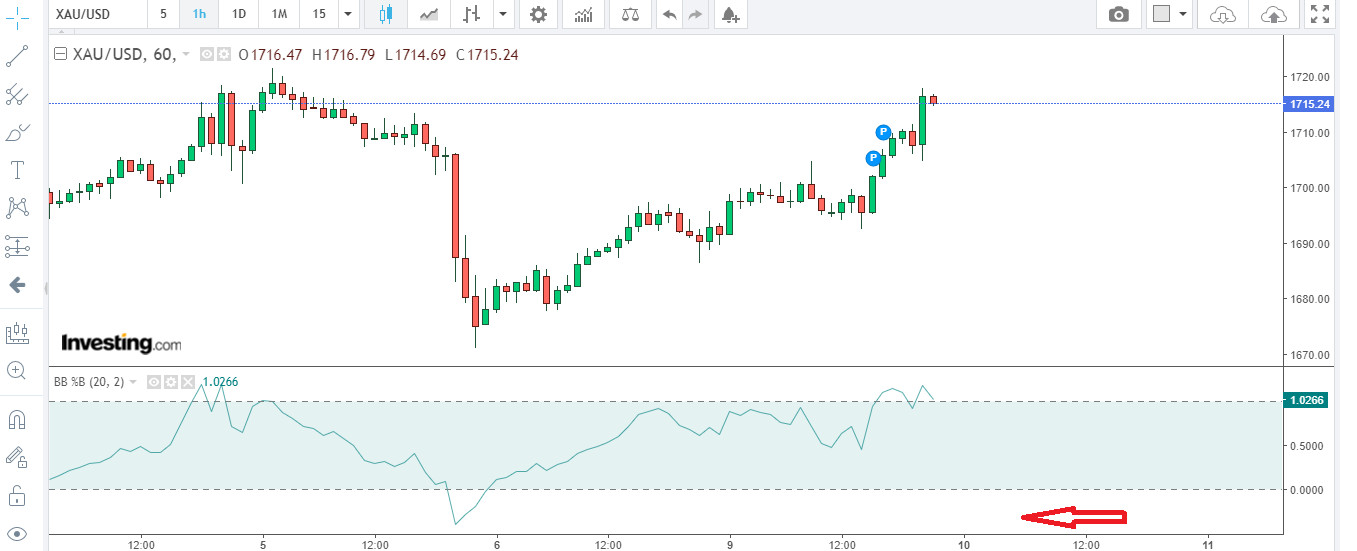Switch to the 1D timeframe
Screen dimensions: 1357x551
(238, 14)
